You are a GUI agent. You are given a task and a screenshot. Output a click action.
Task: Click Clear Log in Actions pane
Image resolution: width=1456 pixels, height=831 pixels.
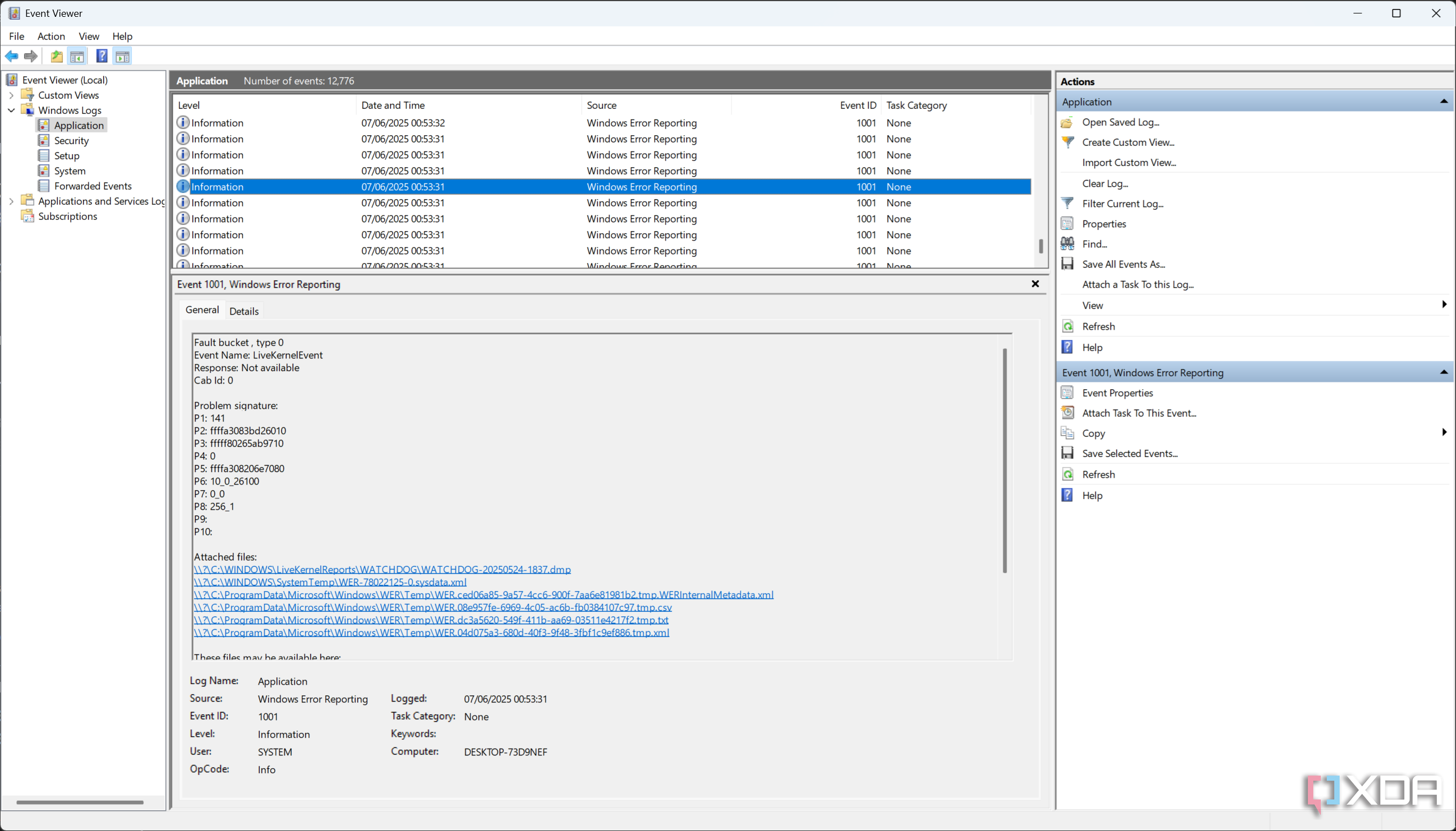point(1105,183)
